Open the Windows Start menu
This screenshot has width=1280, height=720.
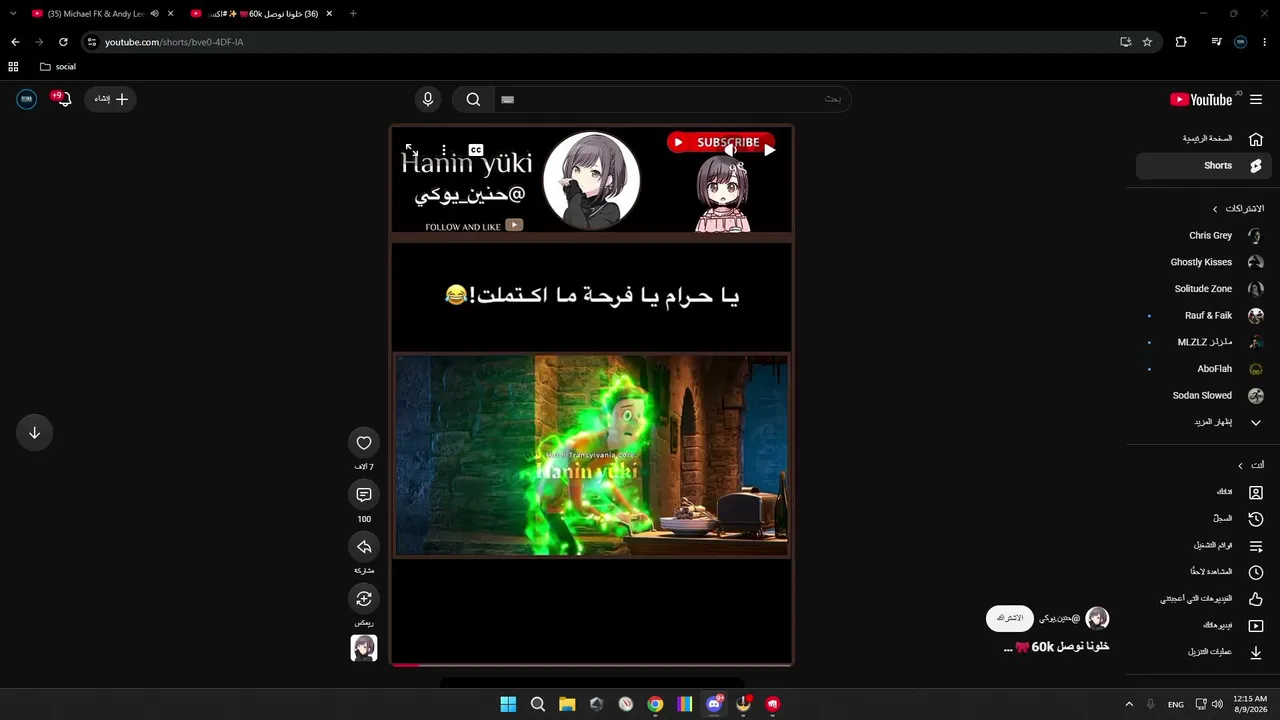point(508,704)
